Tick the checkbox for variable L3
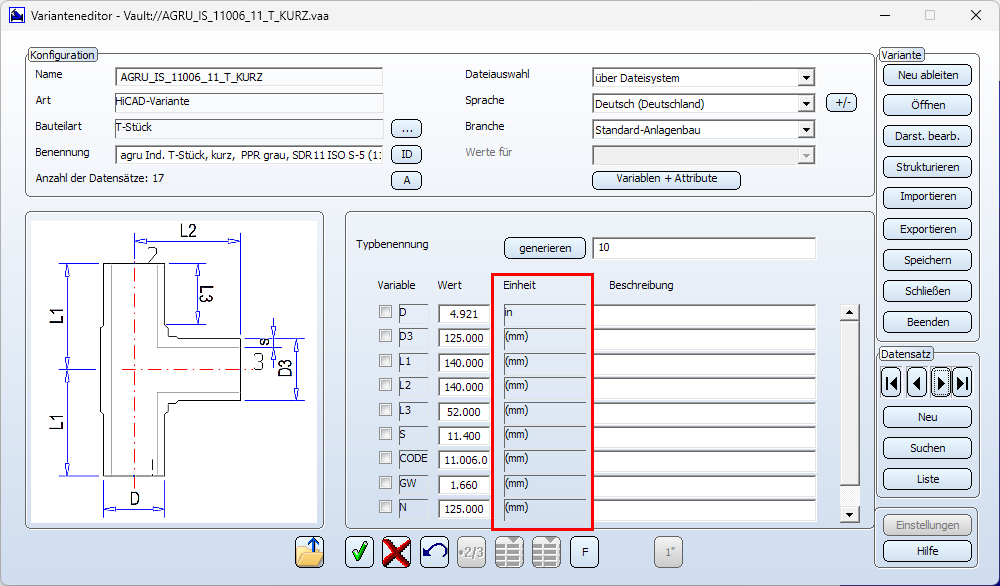Viewport: 1000px width, 586px height. pyautogui.click(x=385, y=409)
